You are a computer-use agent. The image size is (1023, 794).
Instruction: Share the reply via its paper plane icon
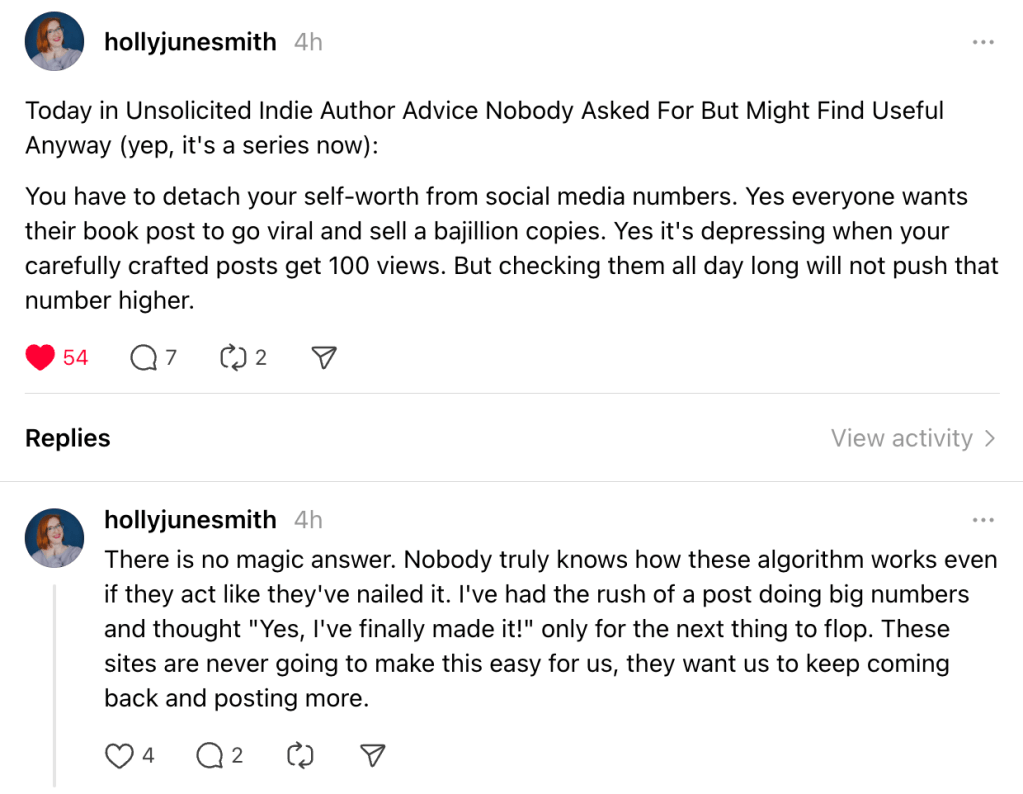point(371,755)
